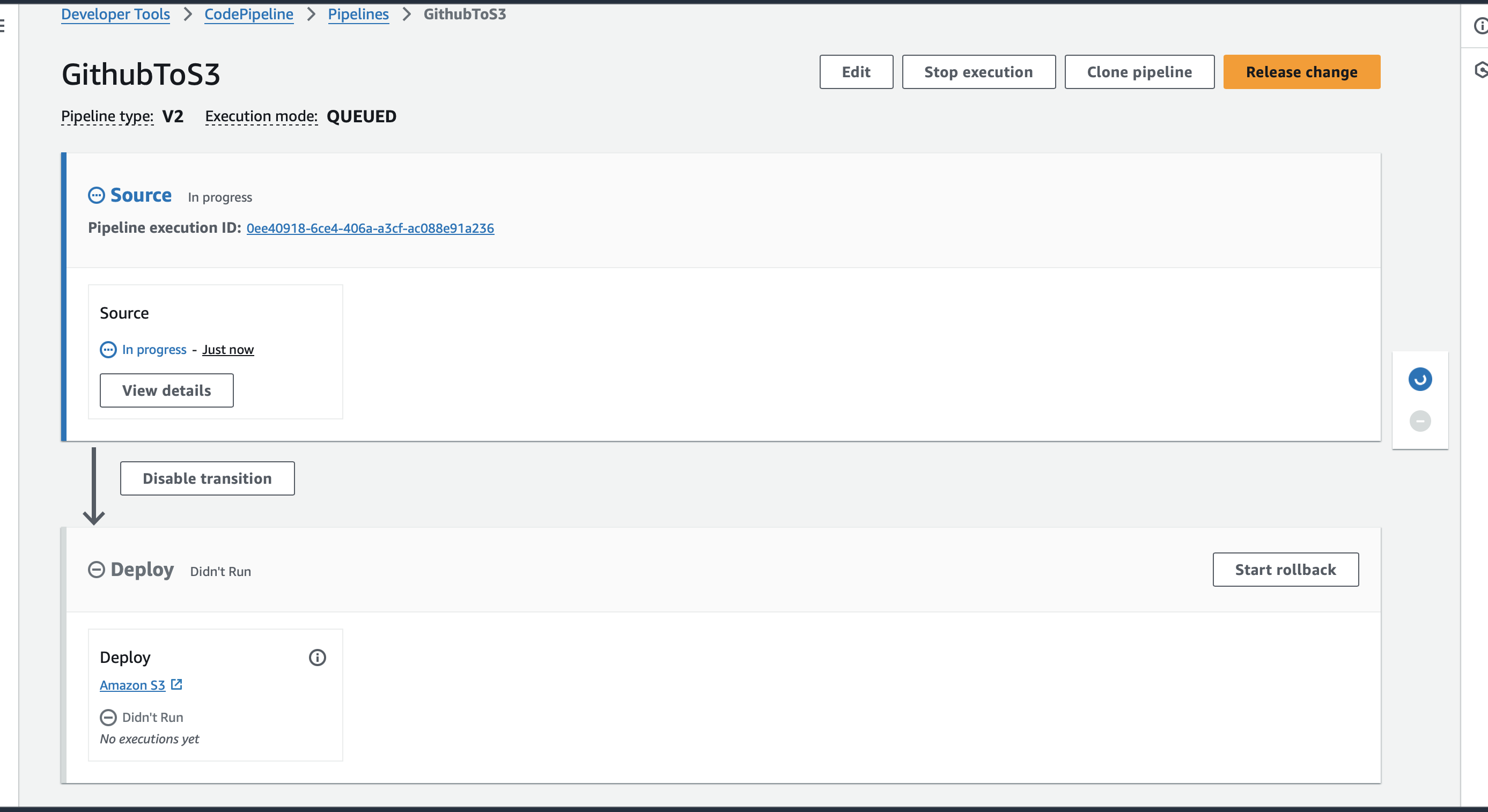Go to CodePipeline breadcrumb
The height and width of the screenshot is (812, 1488).
[x=249, y=14]
